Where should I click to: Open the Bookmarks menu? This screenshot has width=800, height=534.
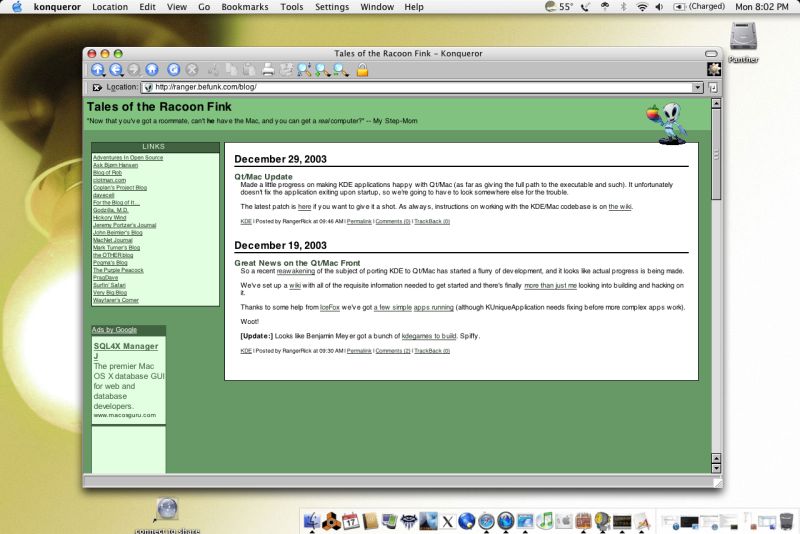(x=246, y=7)
